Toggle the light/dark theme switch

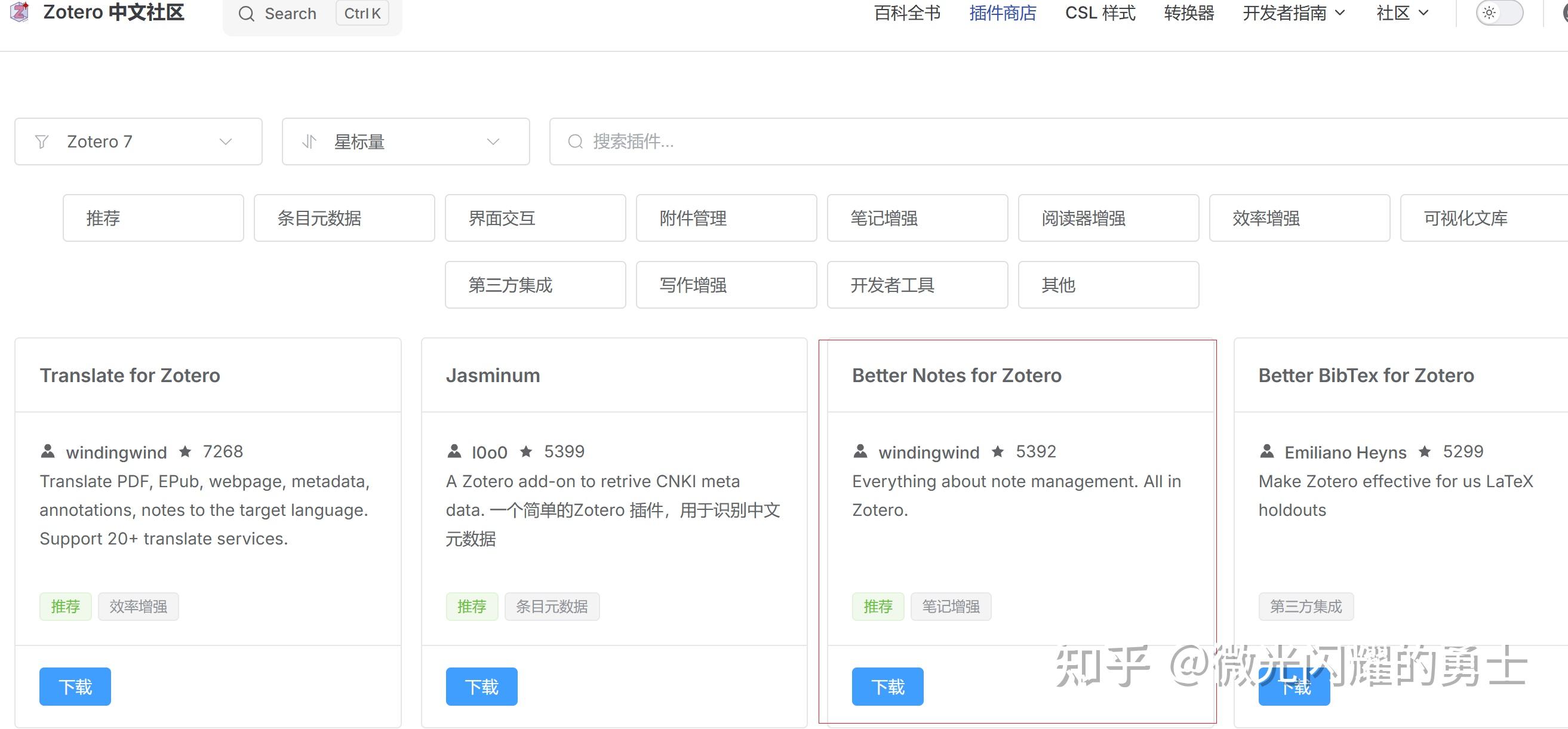[1499, 13]
